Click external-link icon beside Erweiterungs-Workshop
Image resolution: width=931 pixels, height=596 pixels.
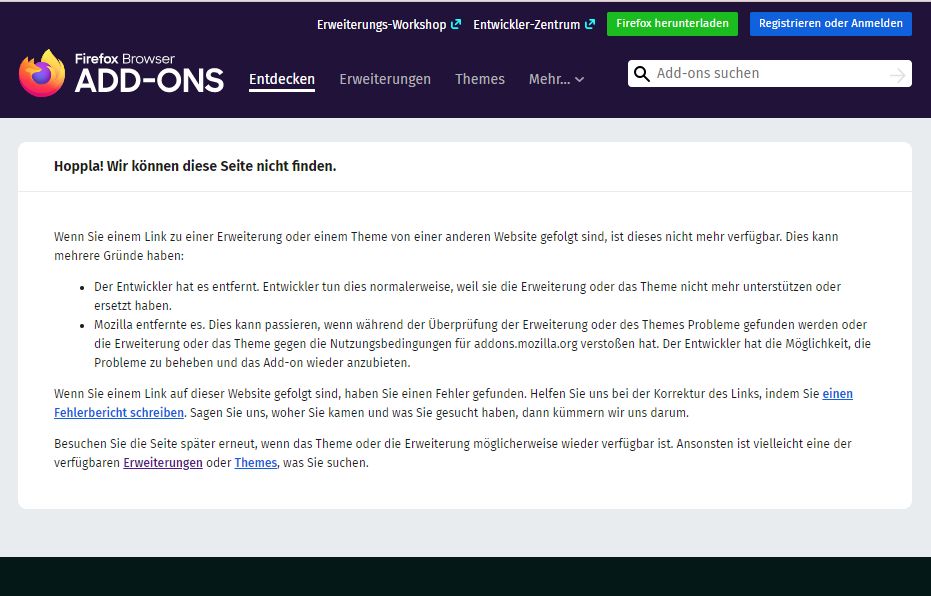[x=456, y=24]
